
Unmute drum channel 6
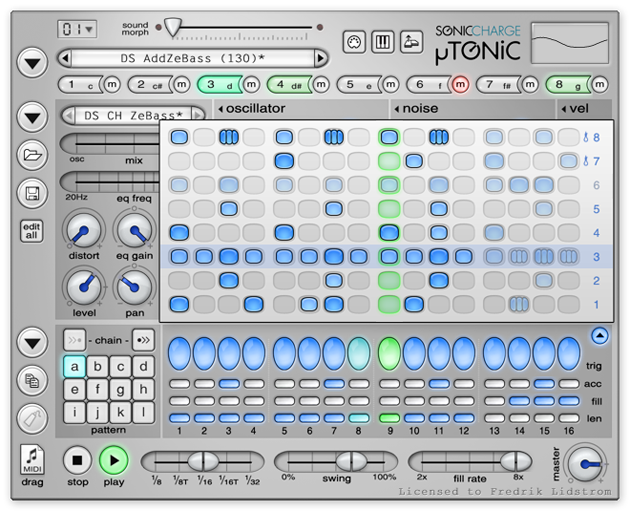[460, 84]
